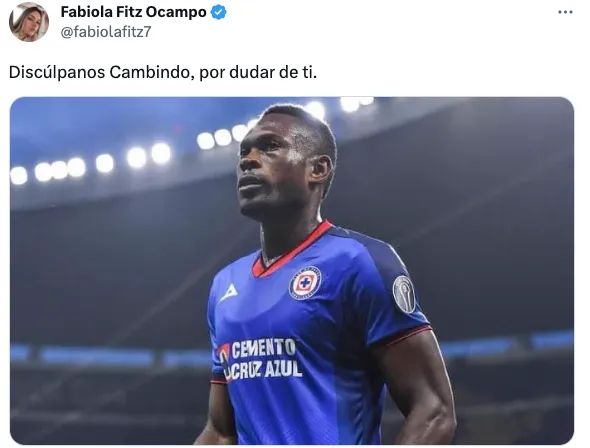Click the Pirma logo on the jersey
The image size is (590, 448).
pos(229,293)
